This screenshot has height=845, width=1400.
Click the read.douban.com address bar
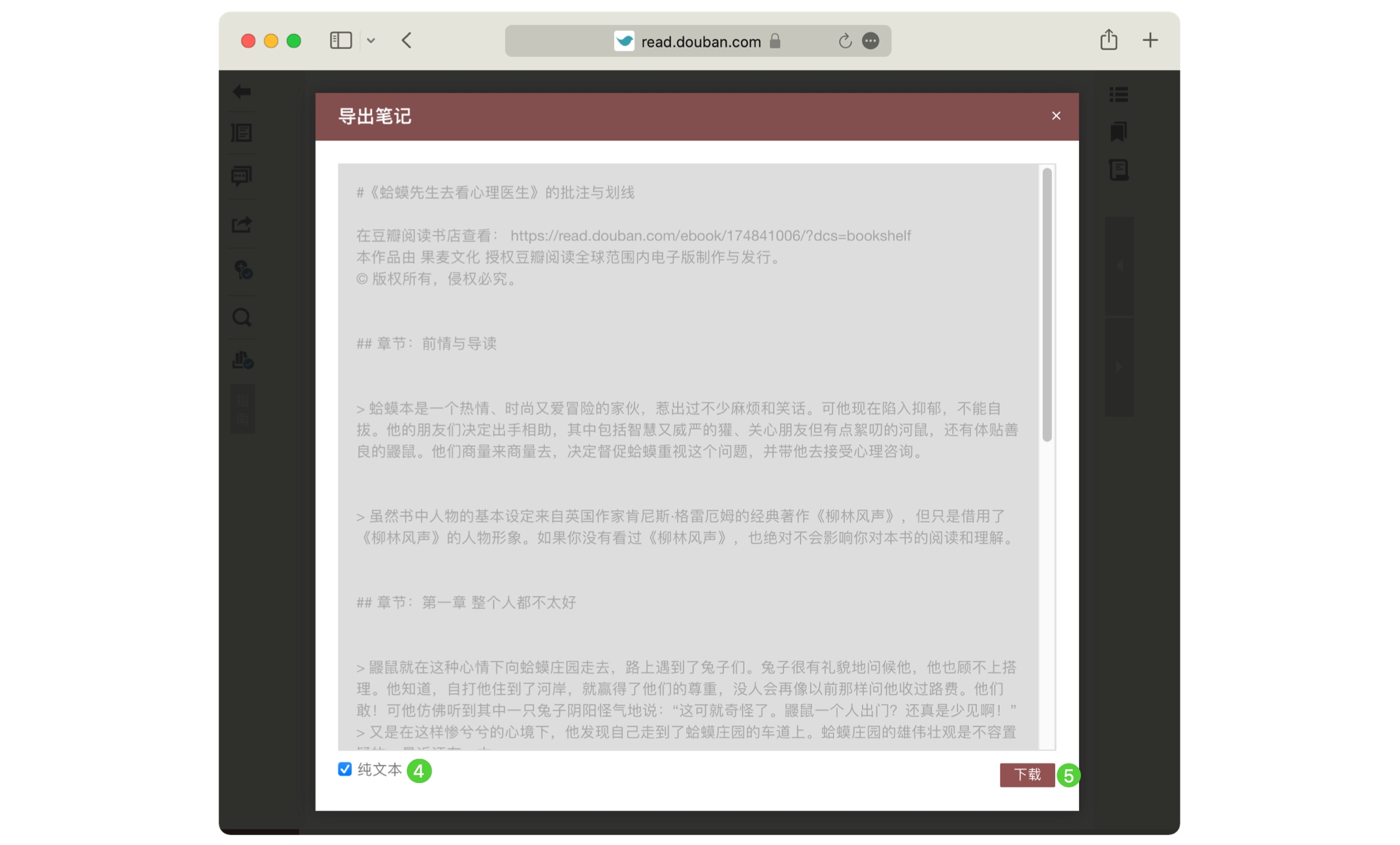[700, 41]
